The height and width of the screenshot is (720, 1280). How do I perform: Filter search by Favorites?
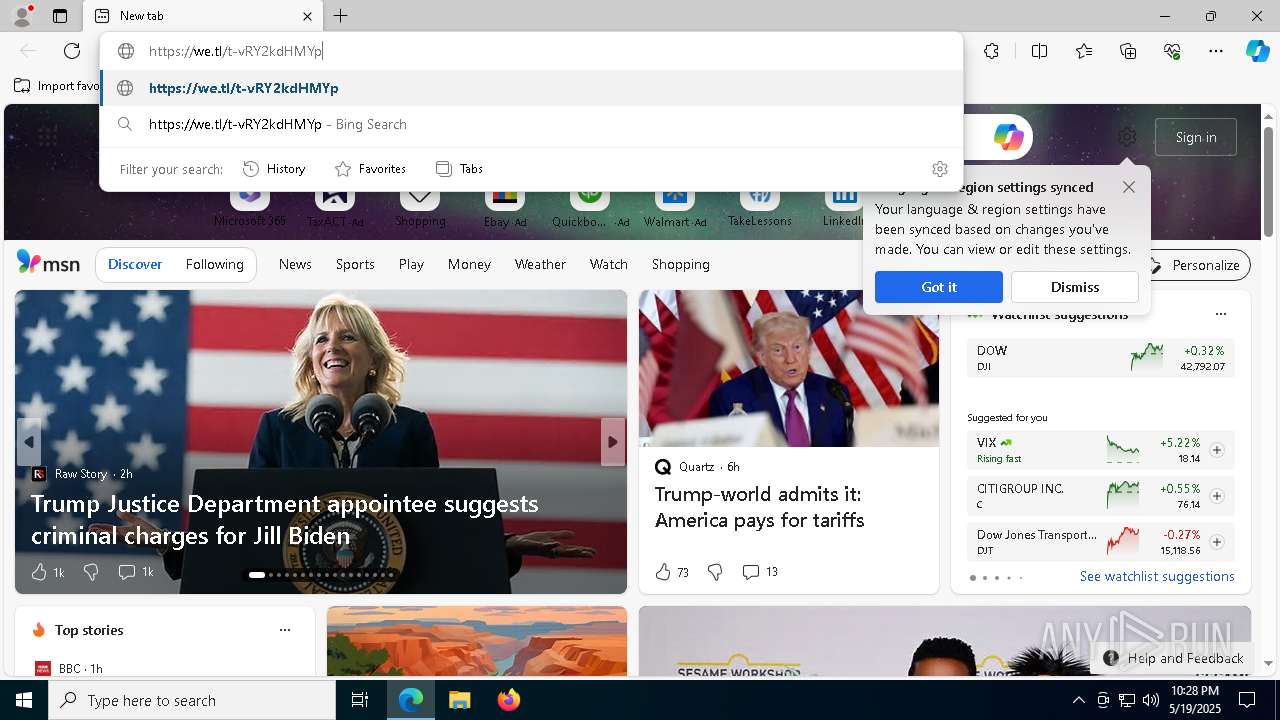(x=370, y=169)
